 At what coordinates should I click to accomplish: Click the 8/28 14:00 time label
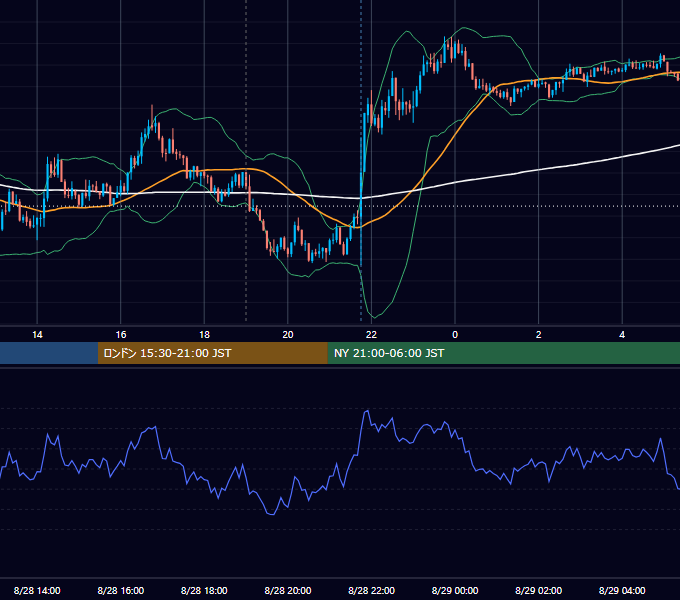click(37, 590)
